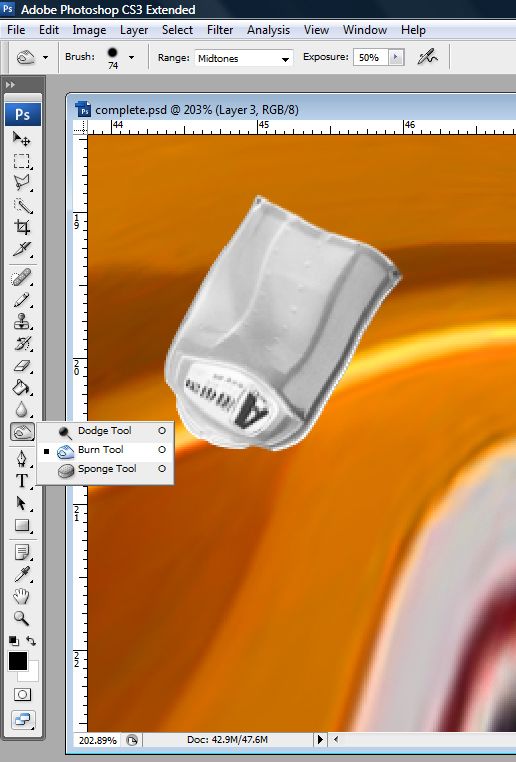Select the Notes tool
Viewport: 516px width, 762px height.
[22, 552]
